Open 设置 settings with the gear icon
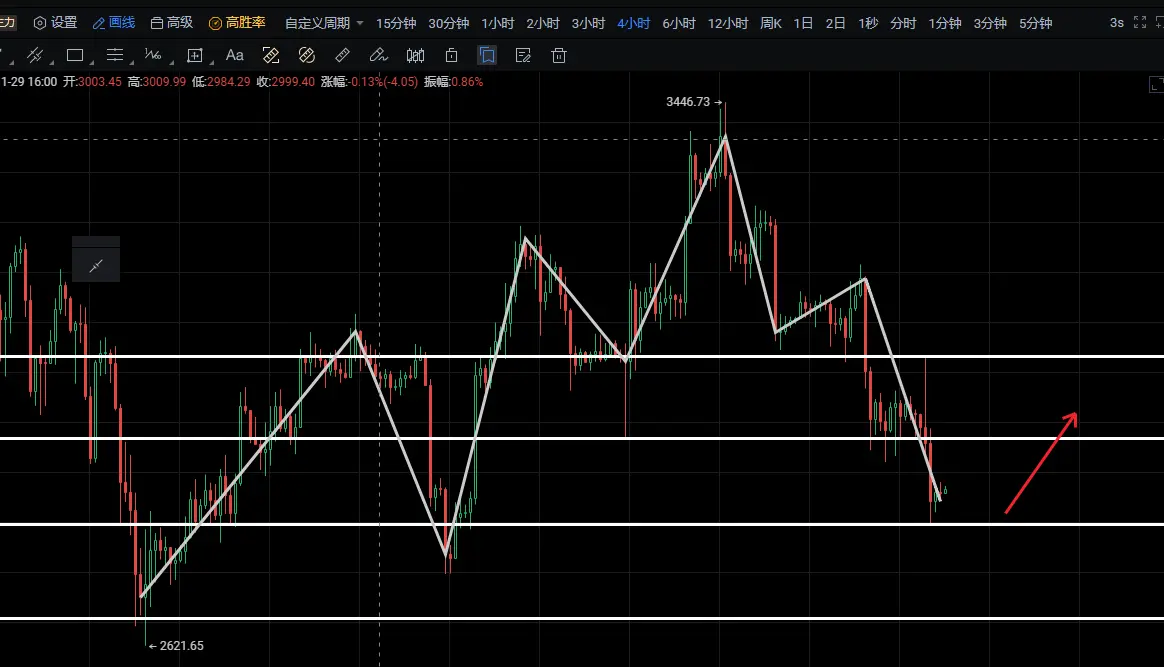The height and width of the screenshot is (667, 1164). click(56, 23)
